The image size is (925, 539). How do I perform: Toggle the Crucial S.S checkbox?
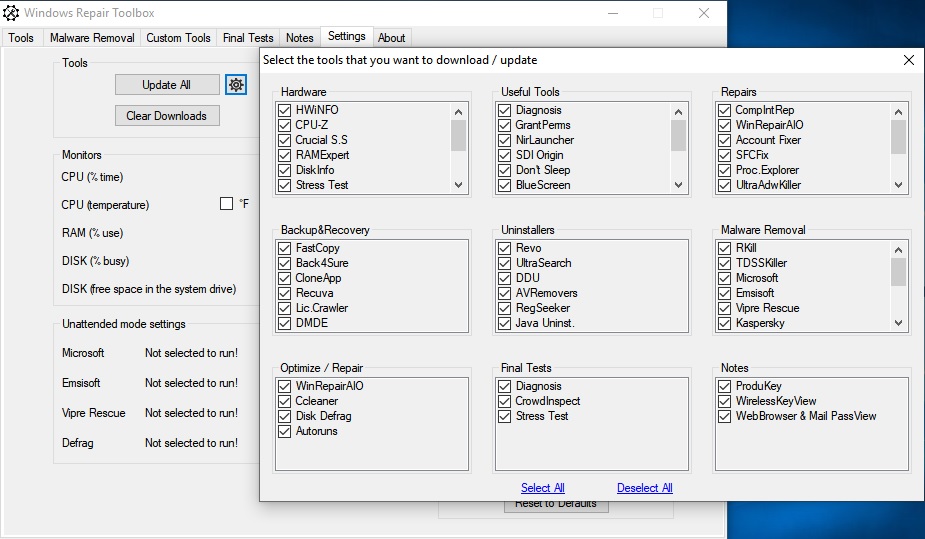pos(285,140)
